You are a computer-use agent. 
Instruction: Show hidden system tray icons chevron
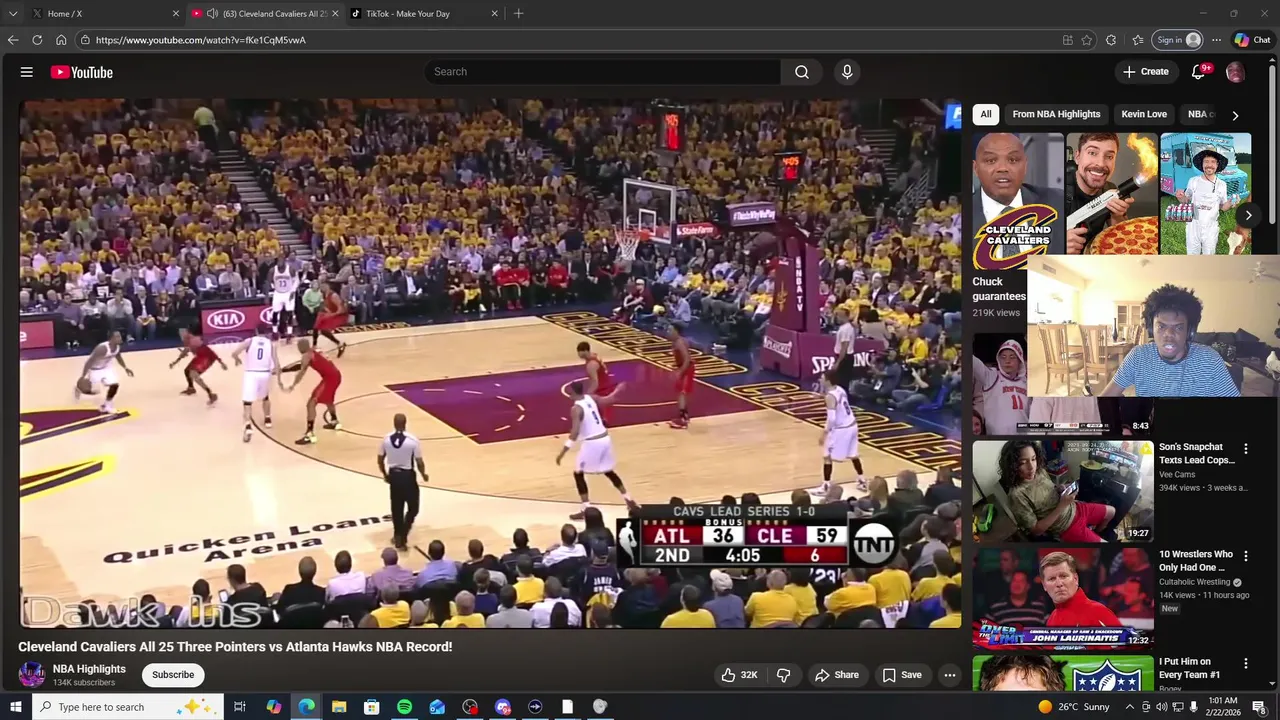[1130, 707]
